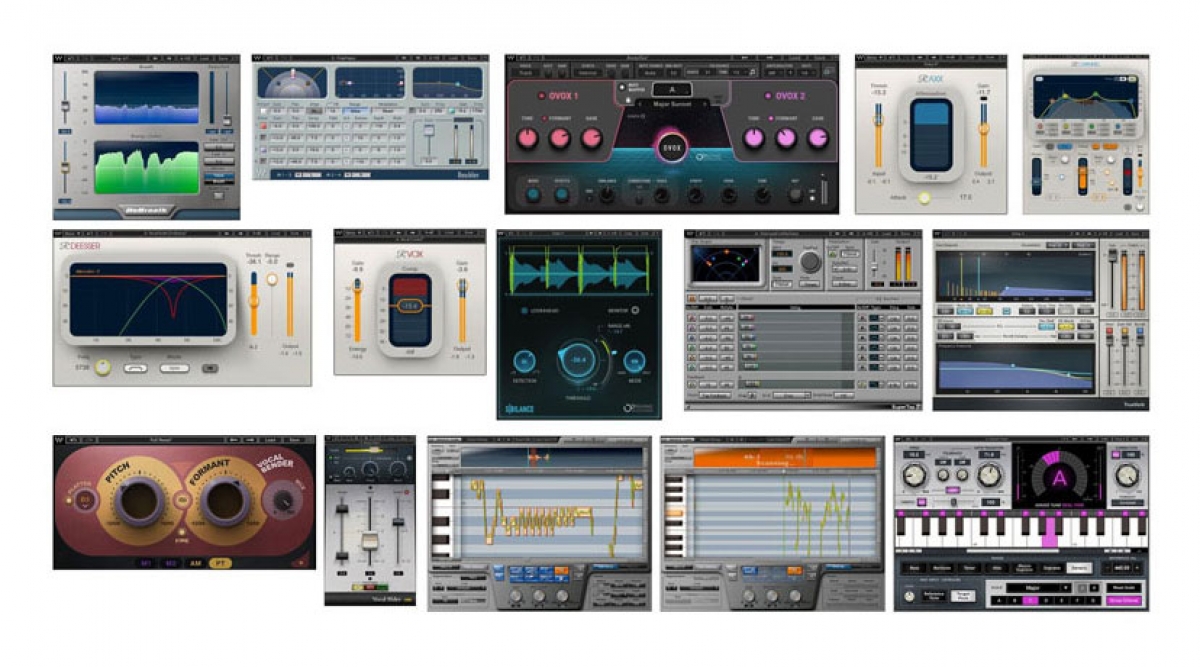Click the Detection knob in Sibilance
This screenshot has height=667, width=1200.
pyautogui.click(x=526, y=361)
